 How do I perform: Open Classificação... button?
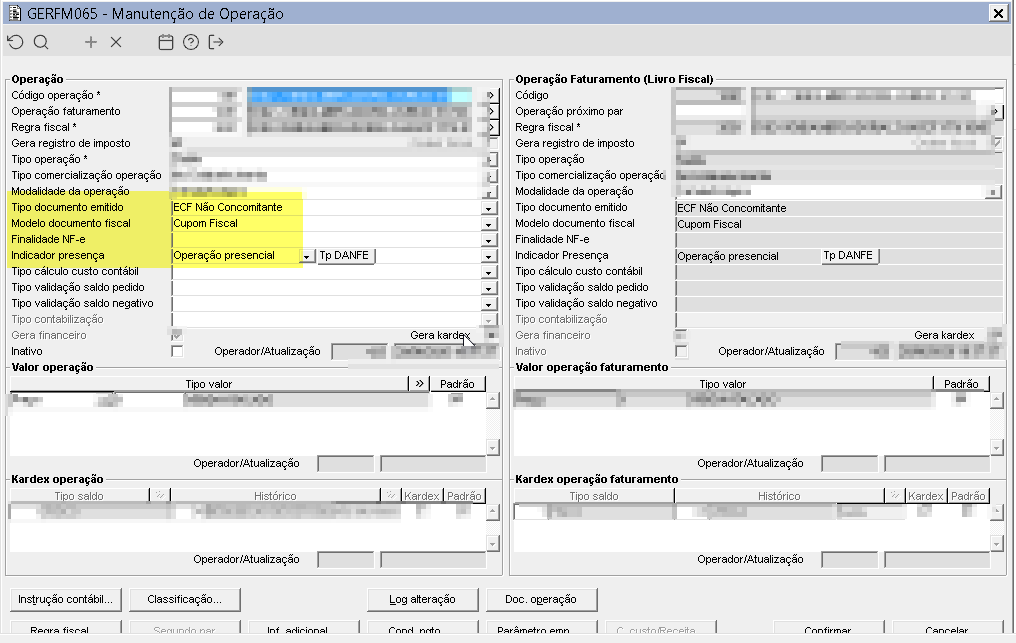[185, 600]
